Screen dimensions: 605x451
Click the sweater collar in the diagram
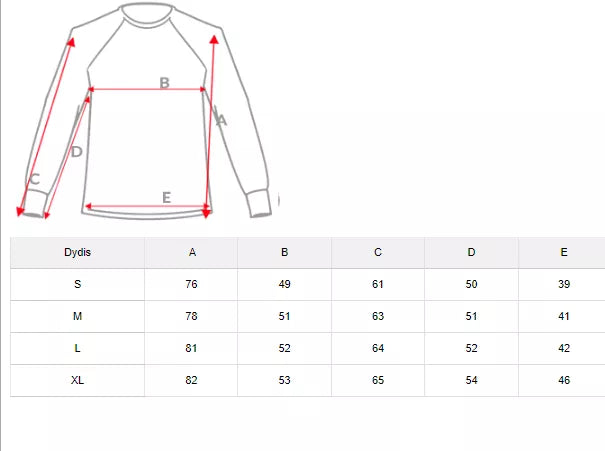[x=149, y=12]
